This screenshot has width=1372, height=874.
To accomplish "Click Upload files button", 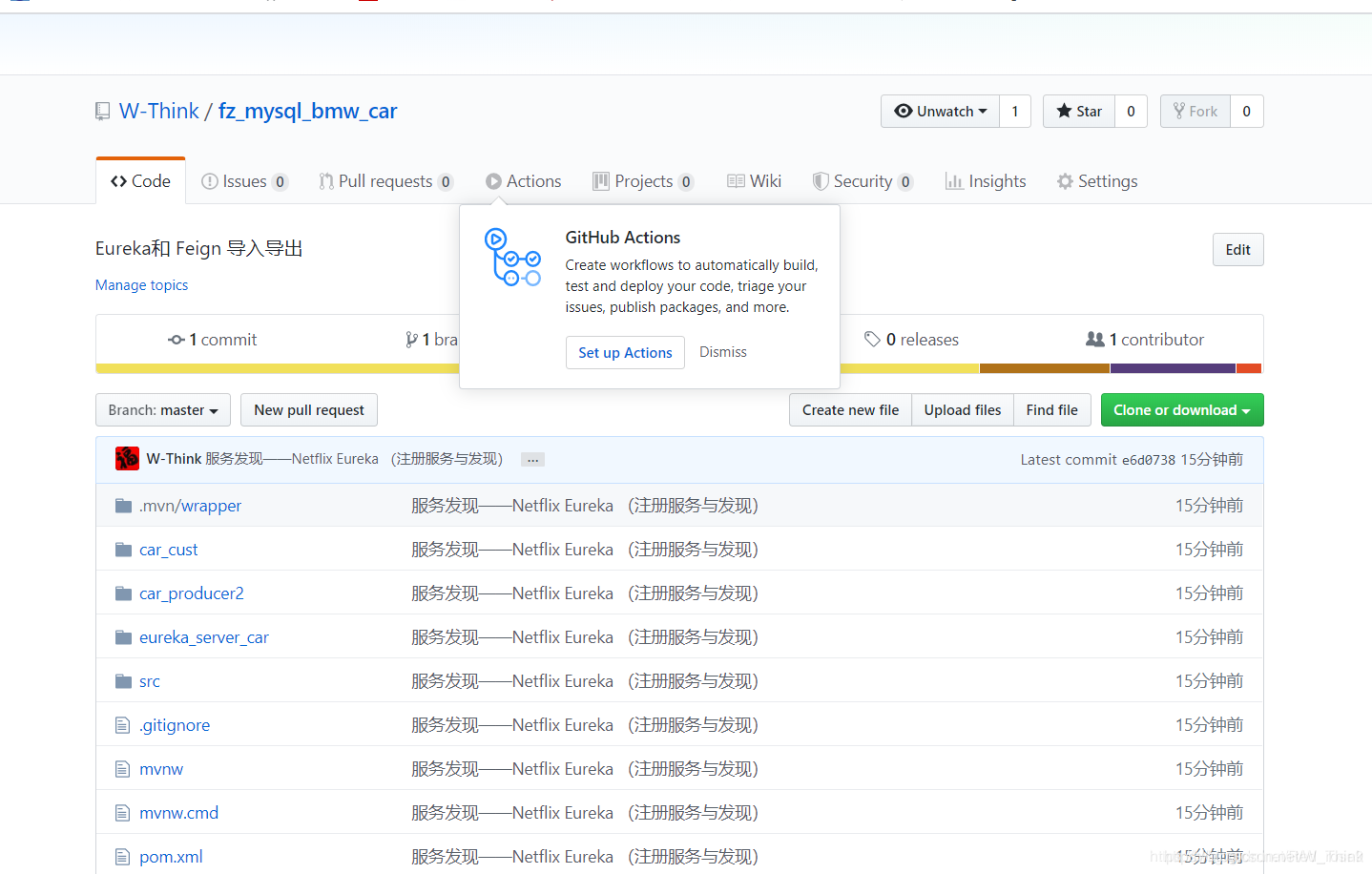I will (x=963, y=410).
